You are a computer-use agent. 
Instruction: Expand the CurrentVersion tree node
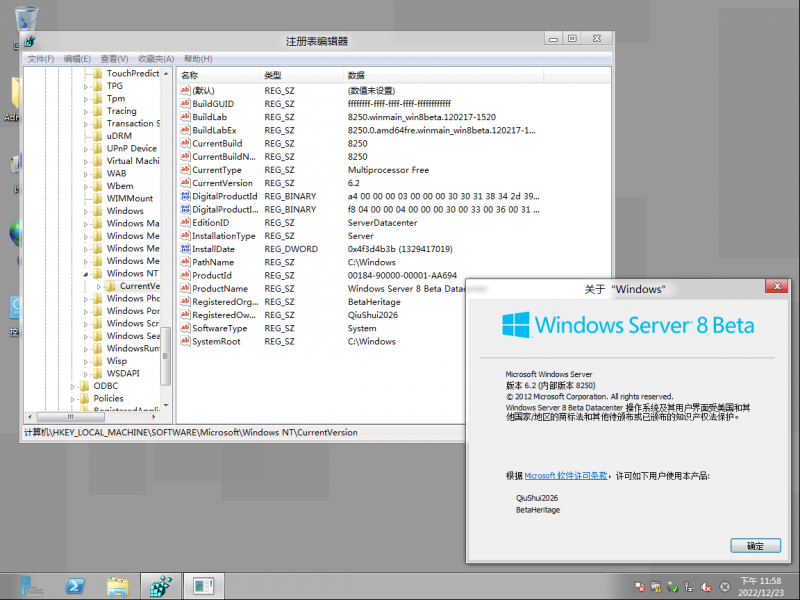(x=99, y=287)
